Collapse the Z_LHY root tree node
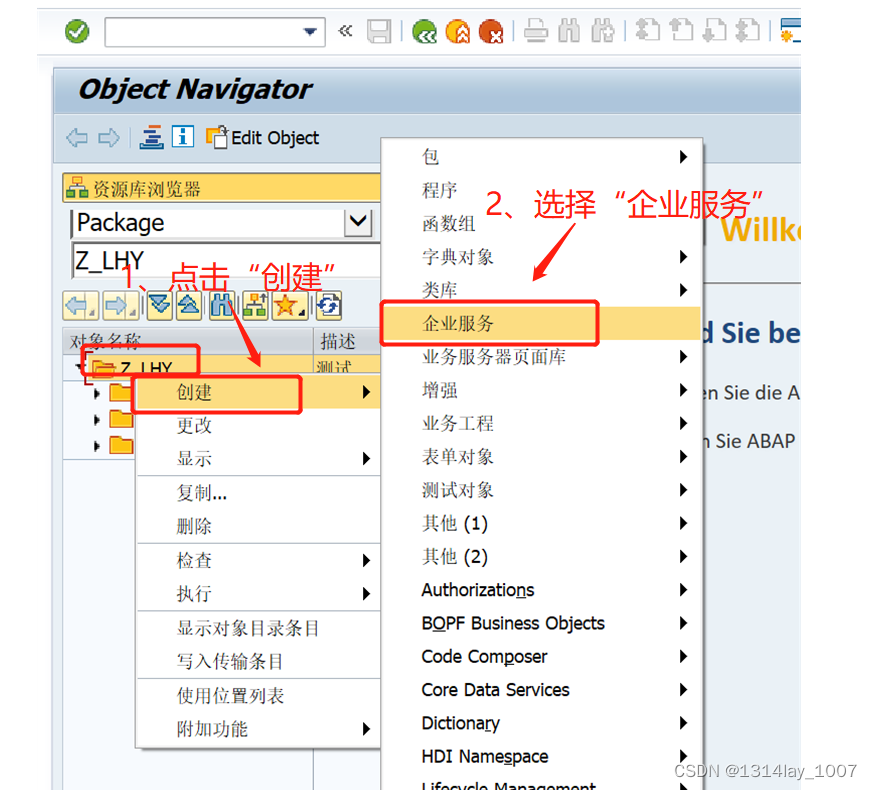Image resolution: width=872 pixels, height=790 pixels. (x=78, y=366)
